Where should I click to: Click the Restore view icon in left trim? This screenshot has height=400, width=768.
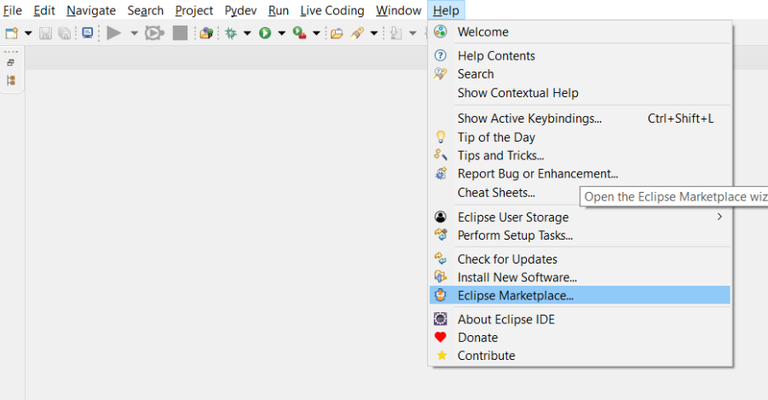pos(11,62)
